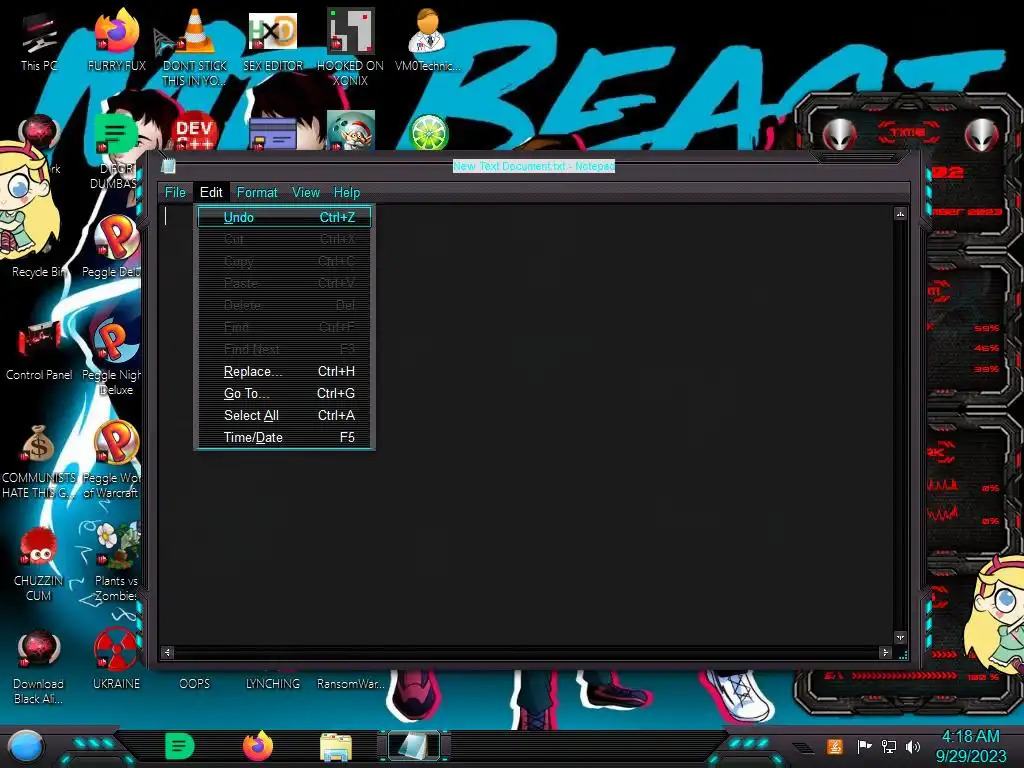Choose Undo from the Edit menu
The width and height of the screenshot is (1024, 768).
[284, 217]
